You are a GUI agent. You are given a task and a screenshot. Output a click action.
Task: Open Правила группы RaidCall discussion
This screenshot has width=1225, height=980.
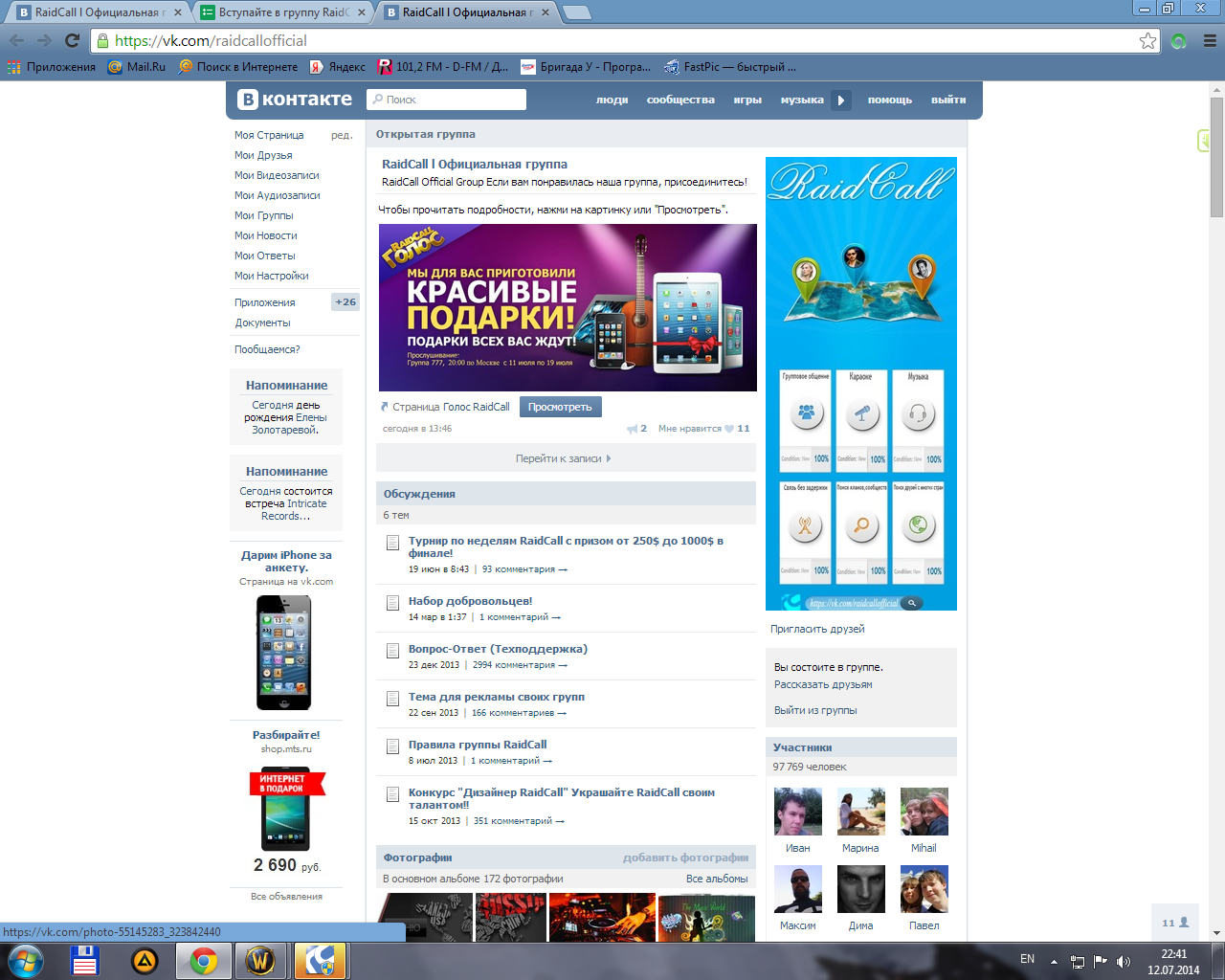(x=478, y=745)
